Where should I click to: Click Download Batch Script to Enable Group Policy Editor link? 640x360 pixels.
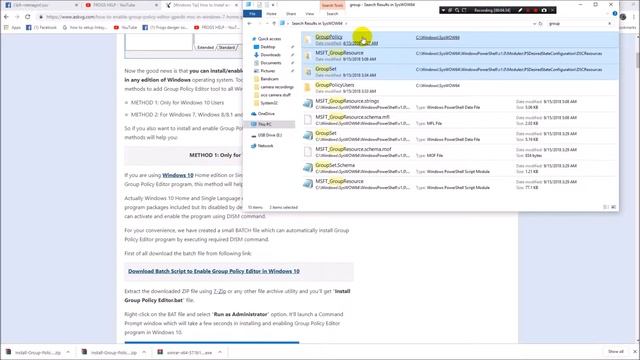click(x=213, y=271)
